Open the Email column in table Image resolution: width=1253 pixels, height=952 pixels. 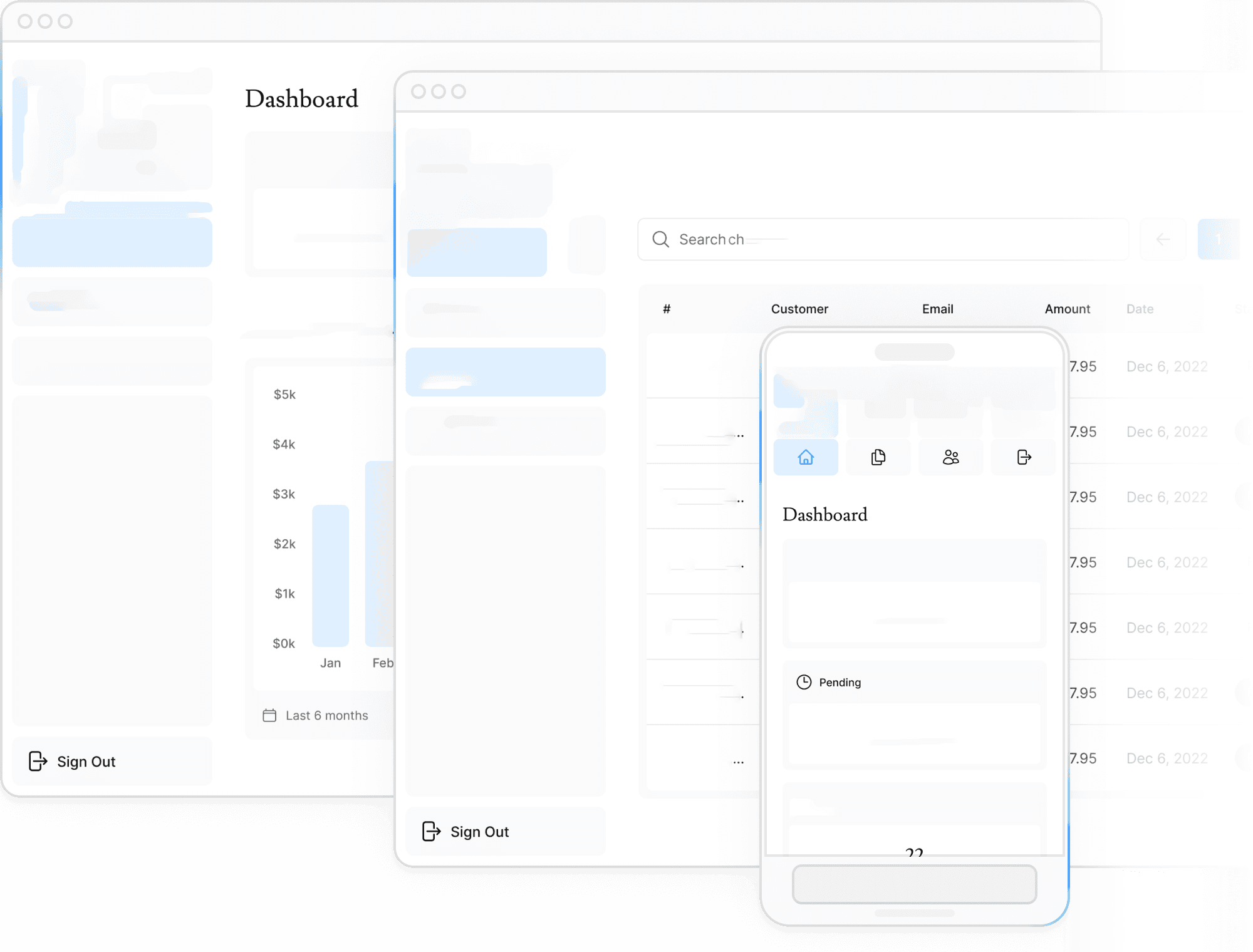pos(937,308)
